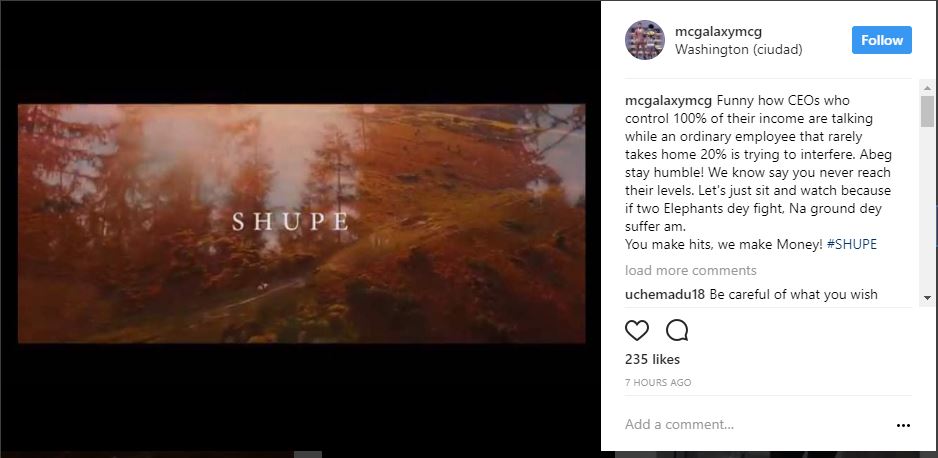Click the scrollbar track below the thumb

927,209
